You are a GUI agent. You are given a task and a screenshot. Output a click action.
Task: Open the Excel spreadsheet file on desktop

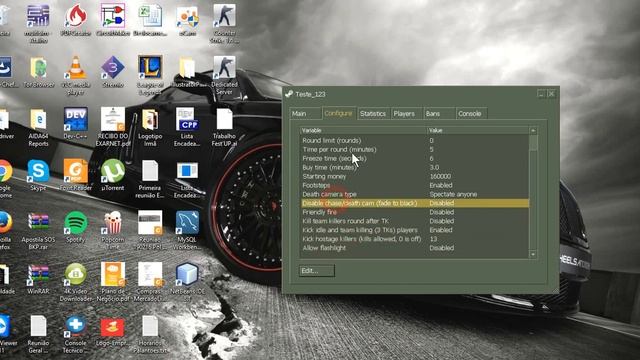(x=150, y=20)
